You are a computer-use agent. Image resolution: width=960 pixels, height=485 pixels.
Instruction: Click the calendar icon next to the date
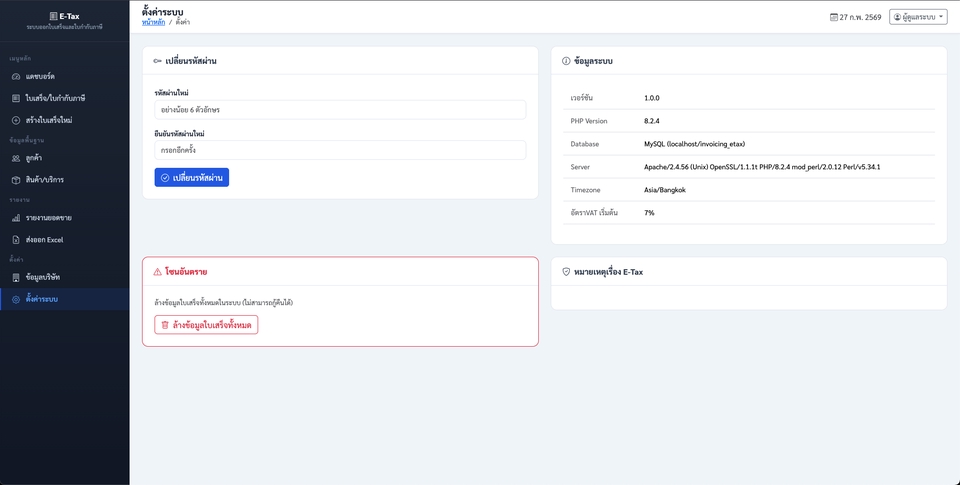[834, 17]
